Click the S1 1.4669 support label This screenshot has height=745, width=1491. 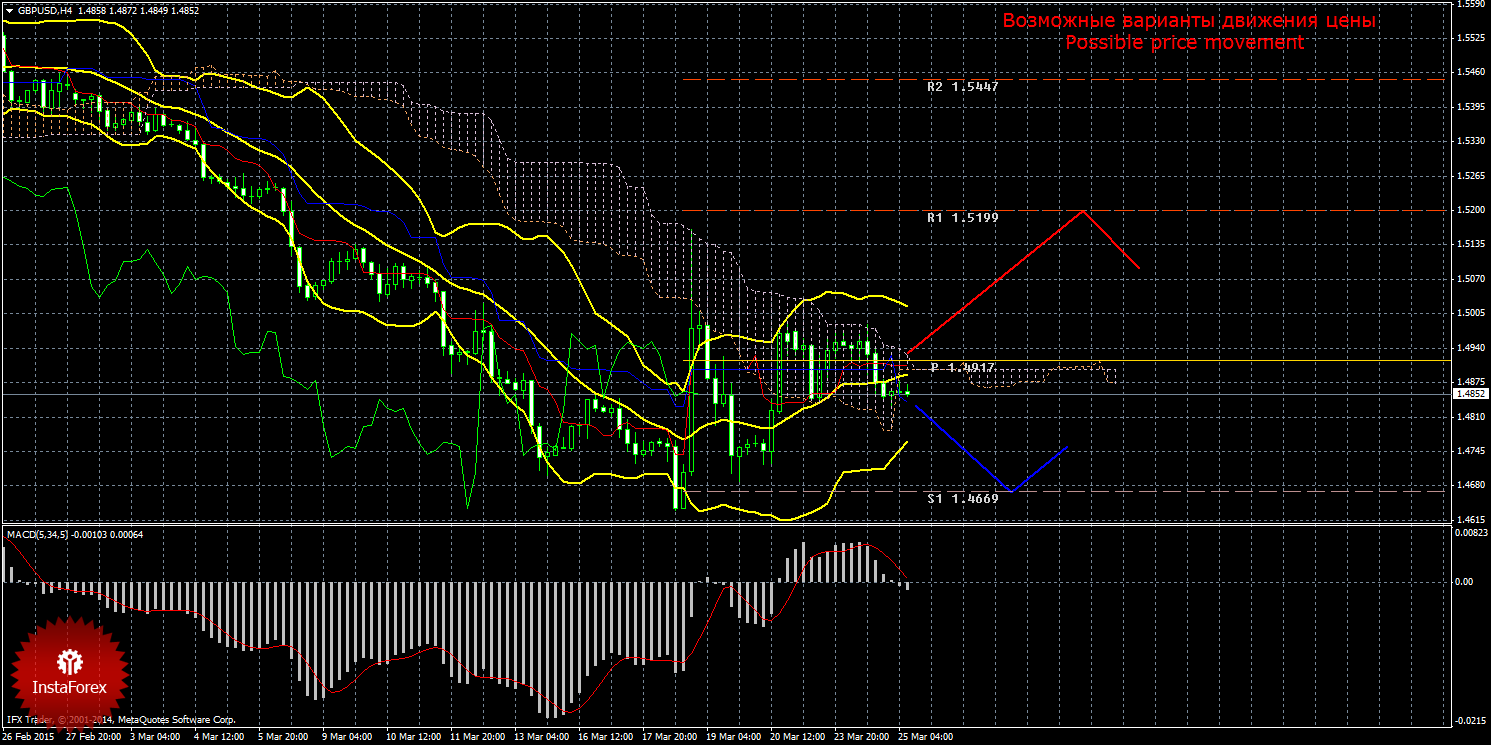pos(963,497)
